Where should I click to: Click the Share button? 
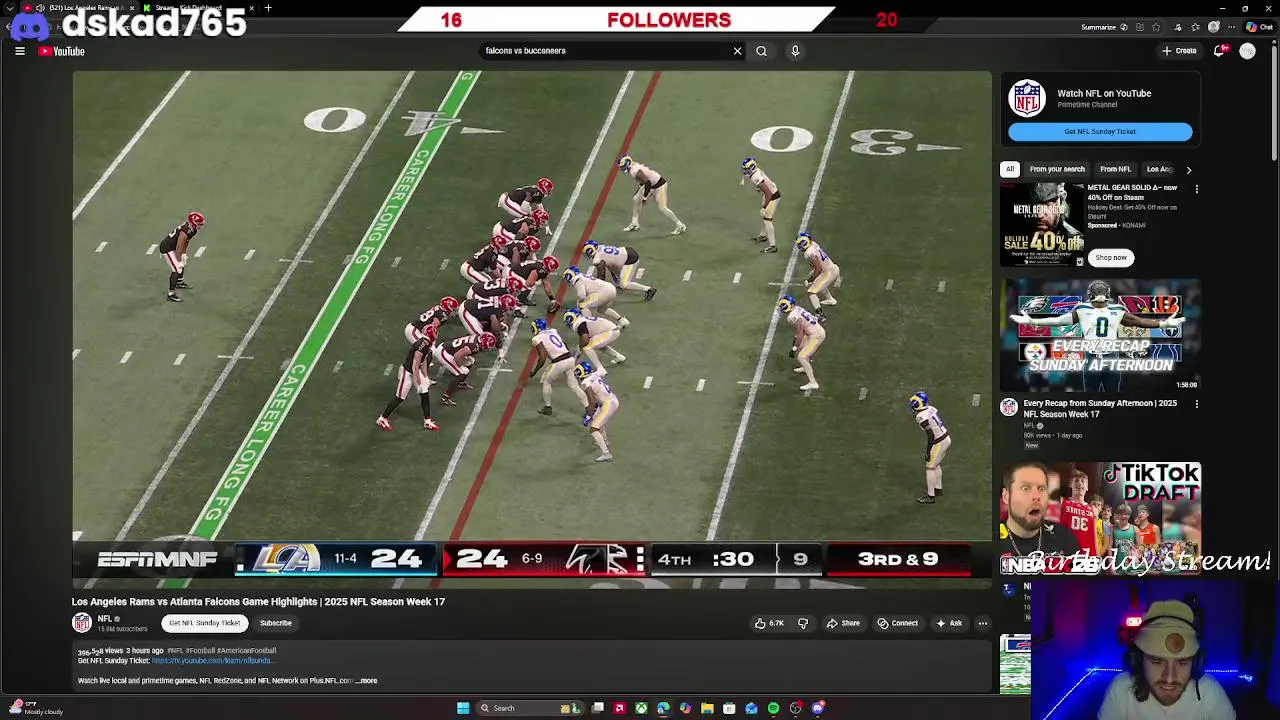[x=843, y=623]
